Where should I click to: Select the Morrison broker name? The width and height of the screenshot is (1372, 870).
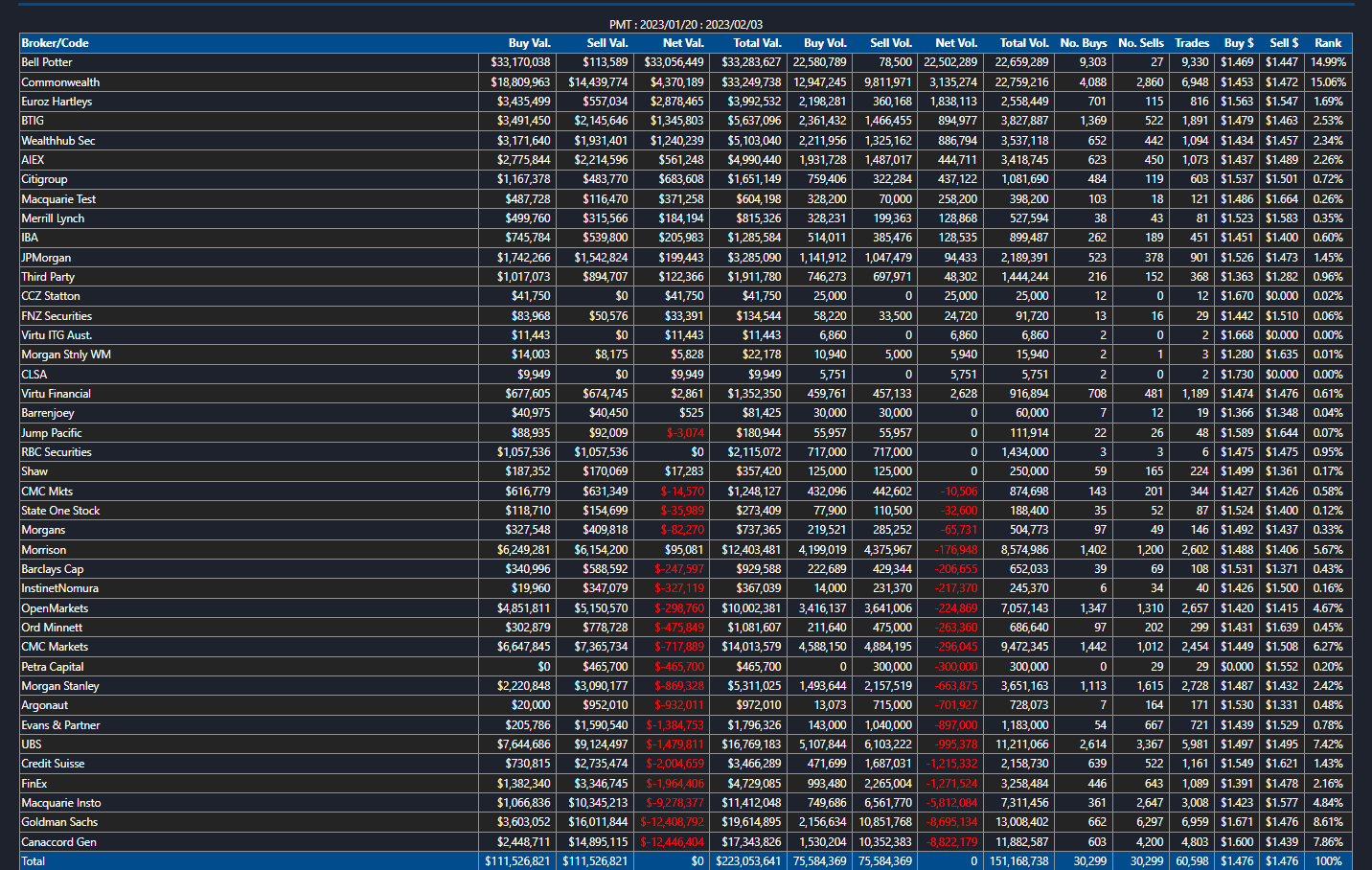pos(44,550)
